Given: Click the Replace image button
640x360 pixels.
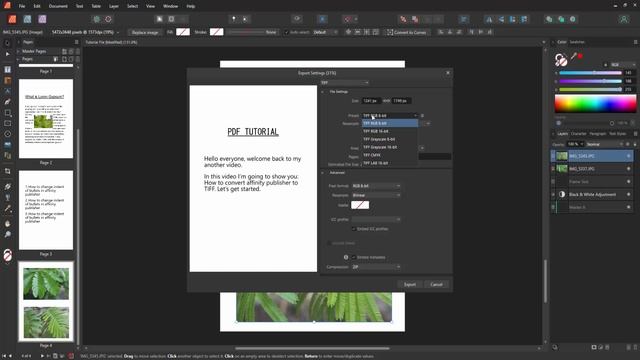Looking at the screenshot, I should (145, 32).
